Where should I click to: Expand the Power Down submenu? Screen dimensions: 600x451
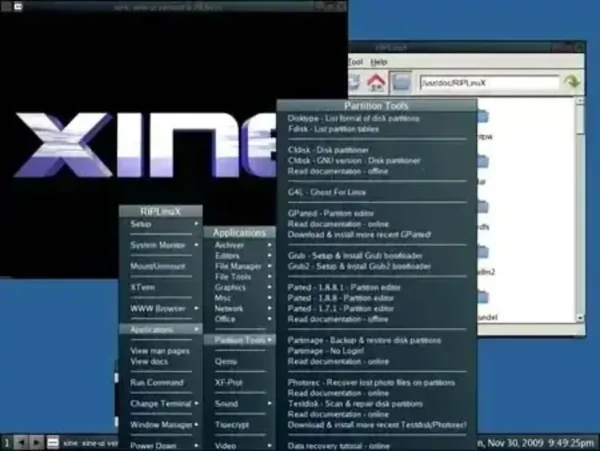coord(160,446)
